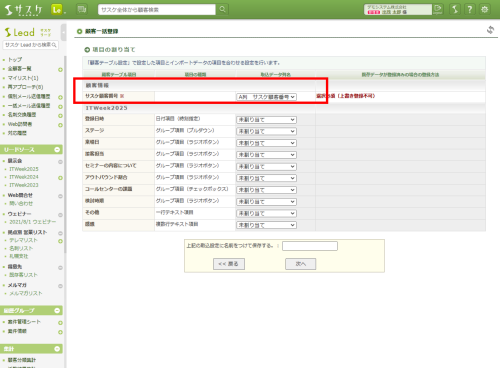500x368 pixels.
Task: Open the green Le. product switcher icon
Action: 57,9
